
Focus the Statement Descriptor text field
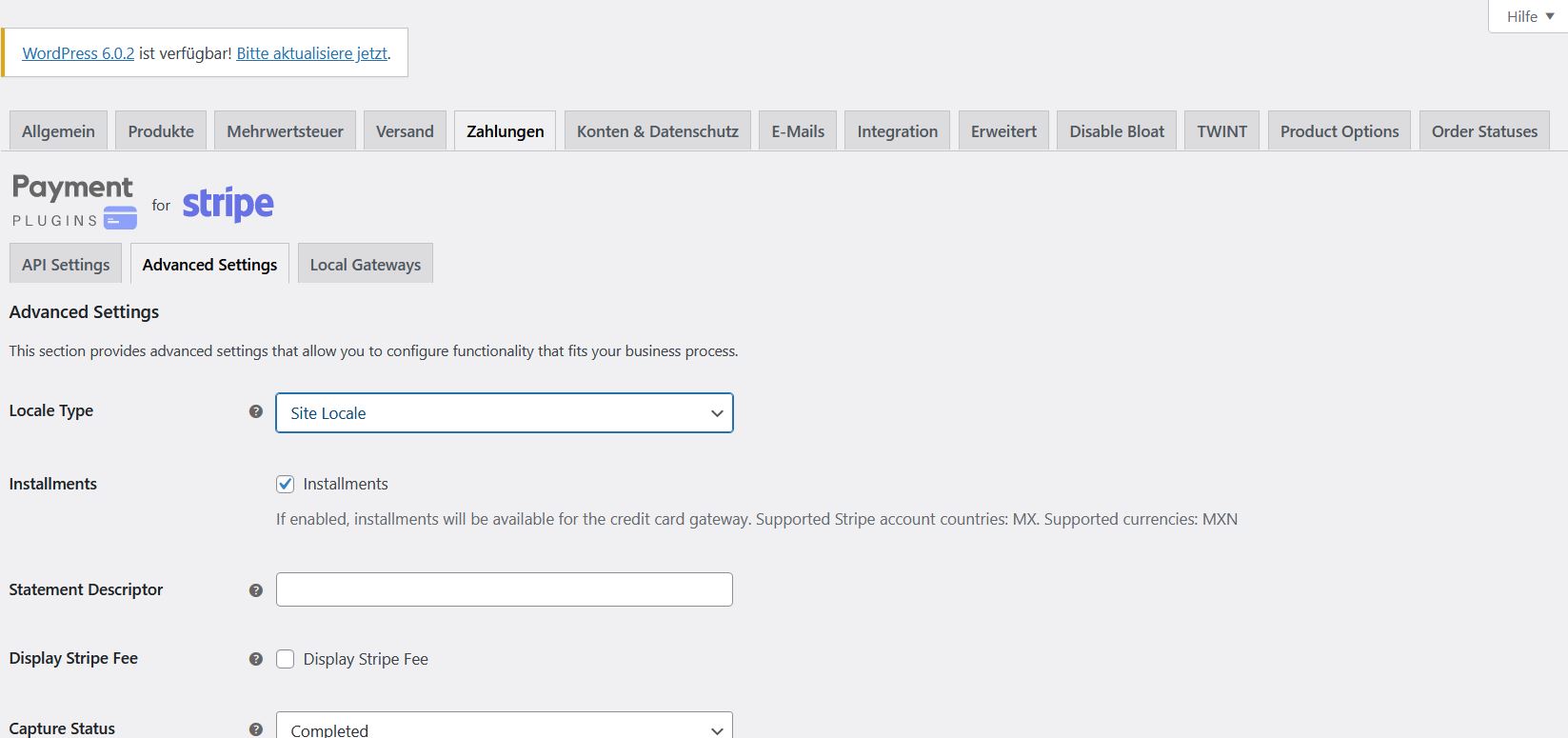coord(505,589)
